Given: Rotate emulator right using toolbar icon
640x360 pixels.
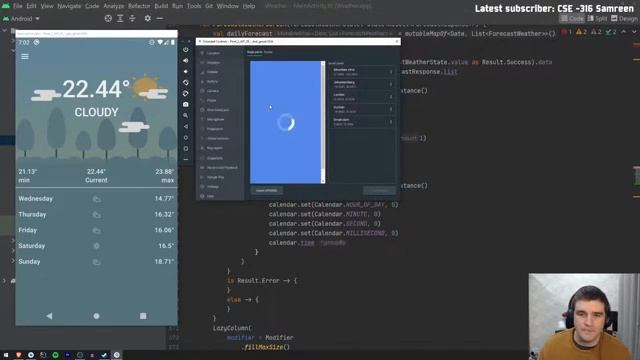Looking at the screenshot, I should pos(186,93).
